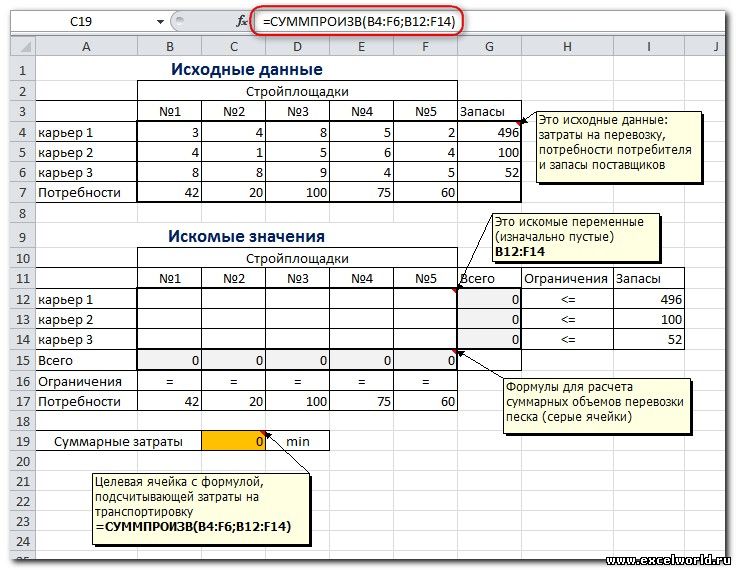Click the 'Искомые значения' title
Screen dimensions: 736x570
click(x=246, y=236)
